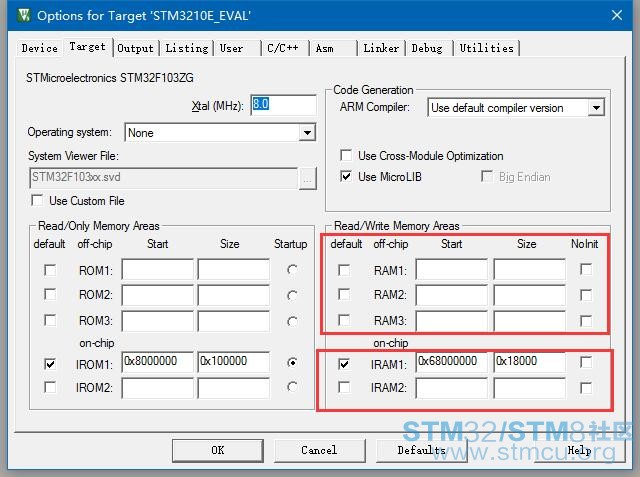Image resolution: width=640 pixels, height=477 pixels.
Task: Click the ROM3 Start field
Action: tap(158, 320)
